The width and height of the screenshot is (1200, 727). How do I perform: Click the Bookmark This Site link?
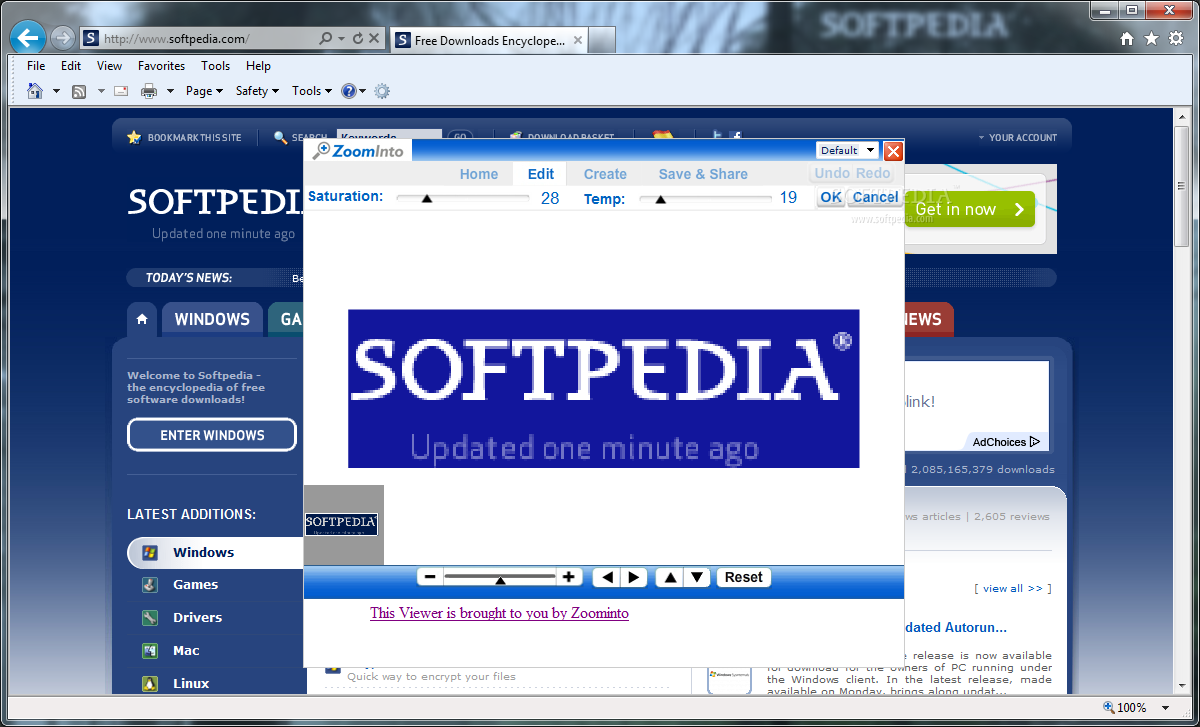point(185,138)
